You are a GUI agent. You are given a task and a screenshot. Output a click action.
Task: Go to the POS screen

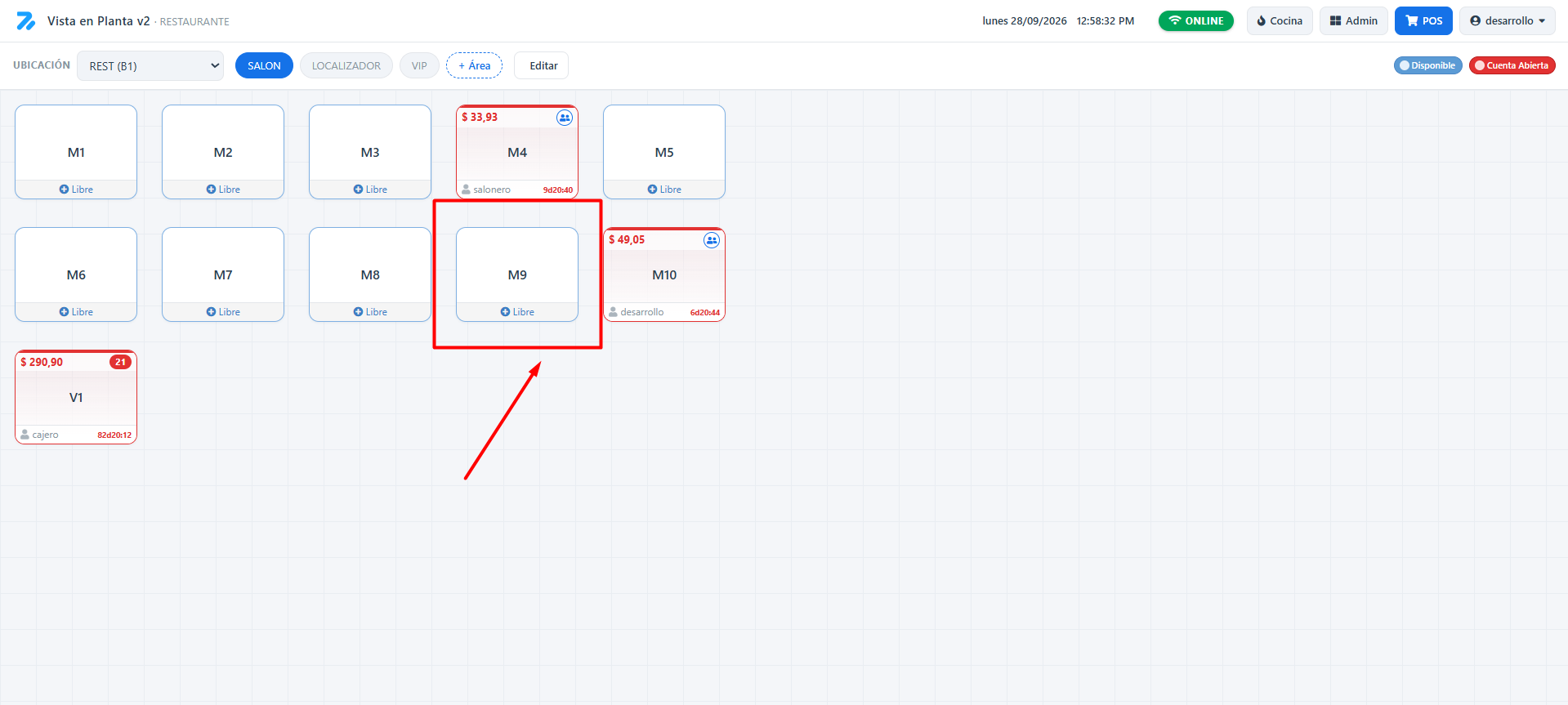pyautogui.click(x=1423, y=21)
